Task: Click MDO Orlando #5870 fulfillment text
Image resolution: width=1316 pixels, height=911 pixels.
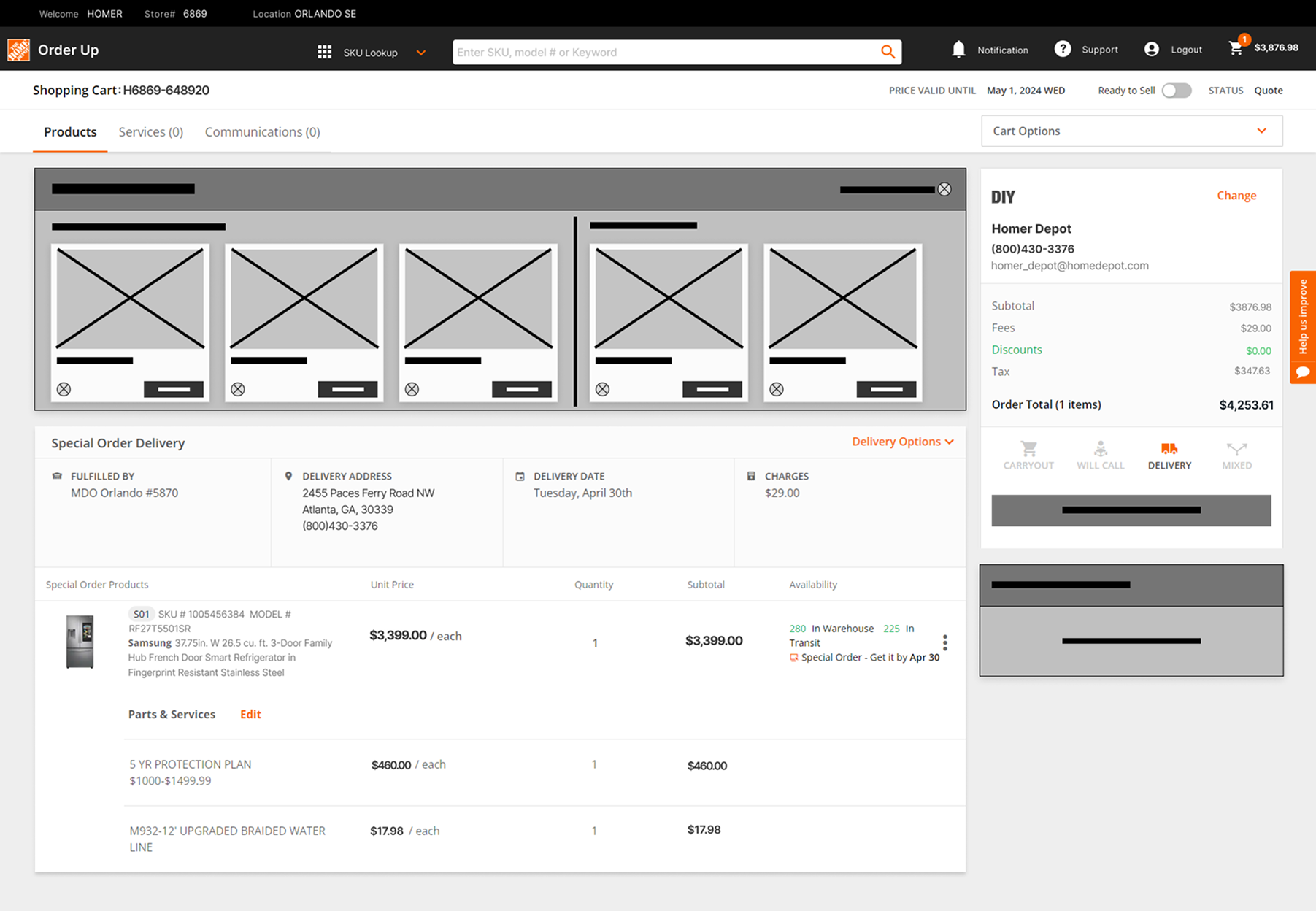Action: (124, 493)
